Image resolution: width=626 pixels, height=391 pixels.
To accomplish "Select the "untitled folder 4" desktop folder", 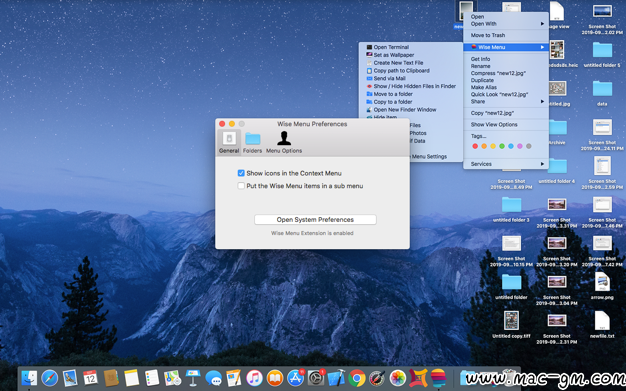I will point(557,170).
